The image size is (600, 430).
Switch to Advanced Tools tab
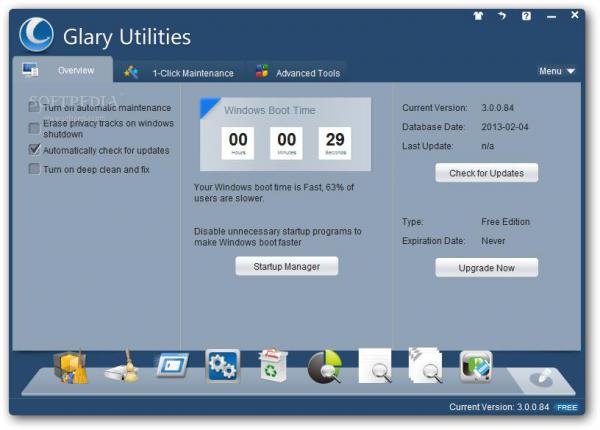point(297,72)
